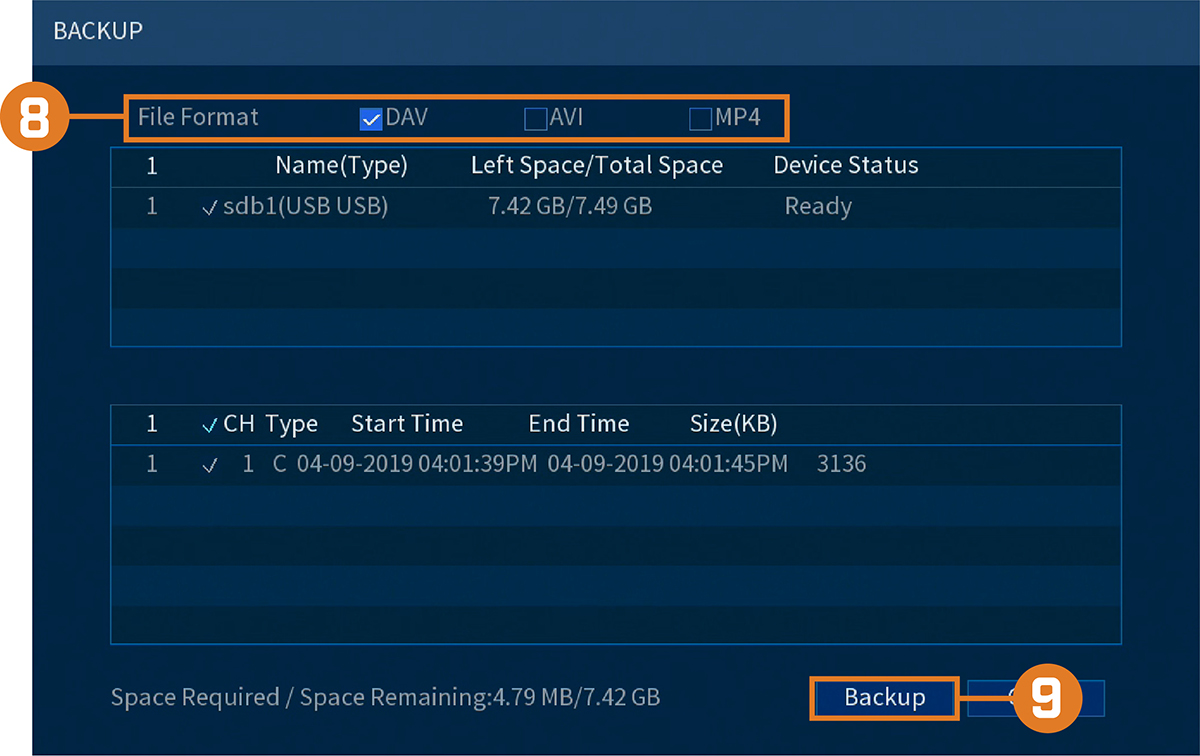1200x756 pixels.
Task: Click the Space Required / Space Remaining text
Action: (385, 697)
